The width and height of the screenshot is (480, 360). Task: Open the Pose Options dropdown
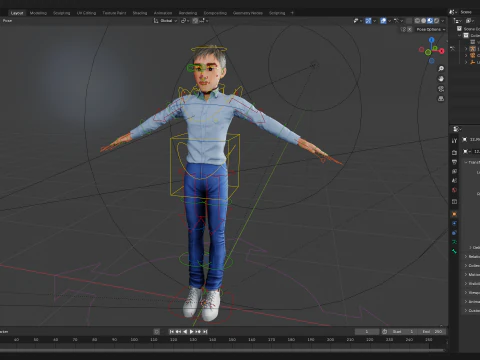click(431, 29)
